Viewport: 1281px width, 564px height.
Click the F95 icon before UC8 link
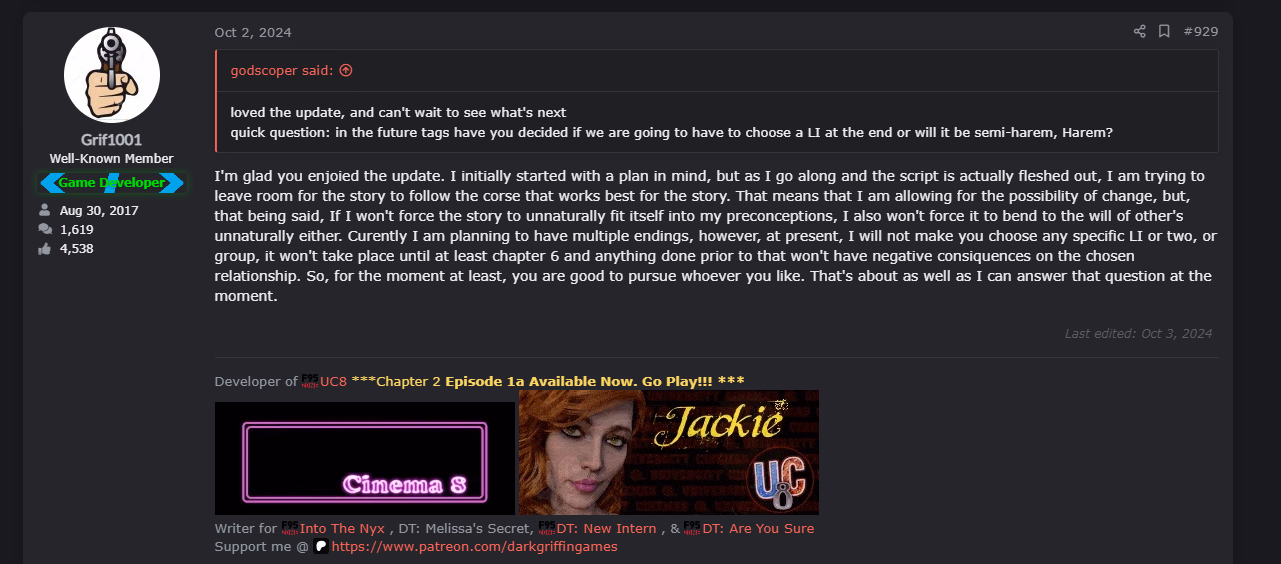tap(309, 381)
